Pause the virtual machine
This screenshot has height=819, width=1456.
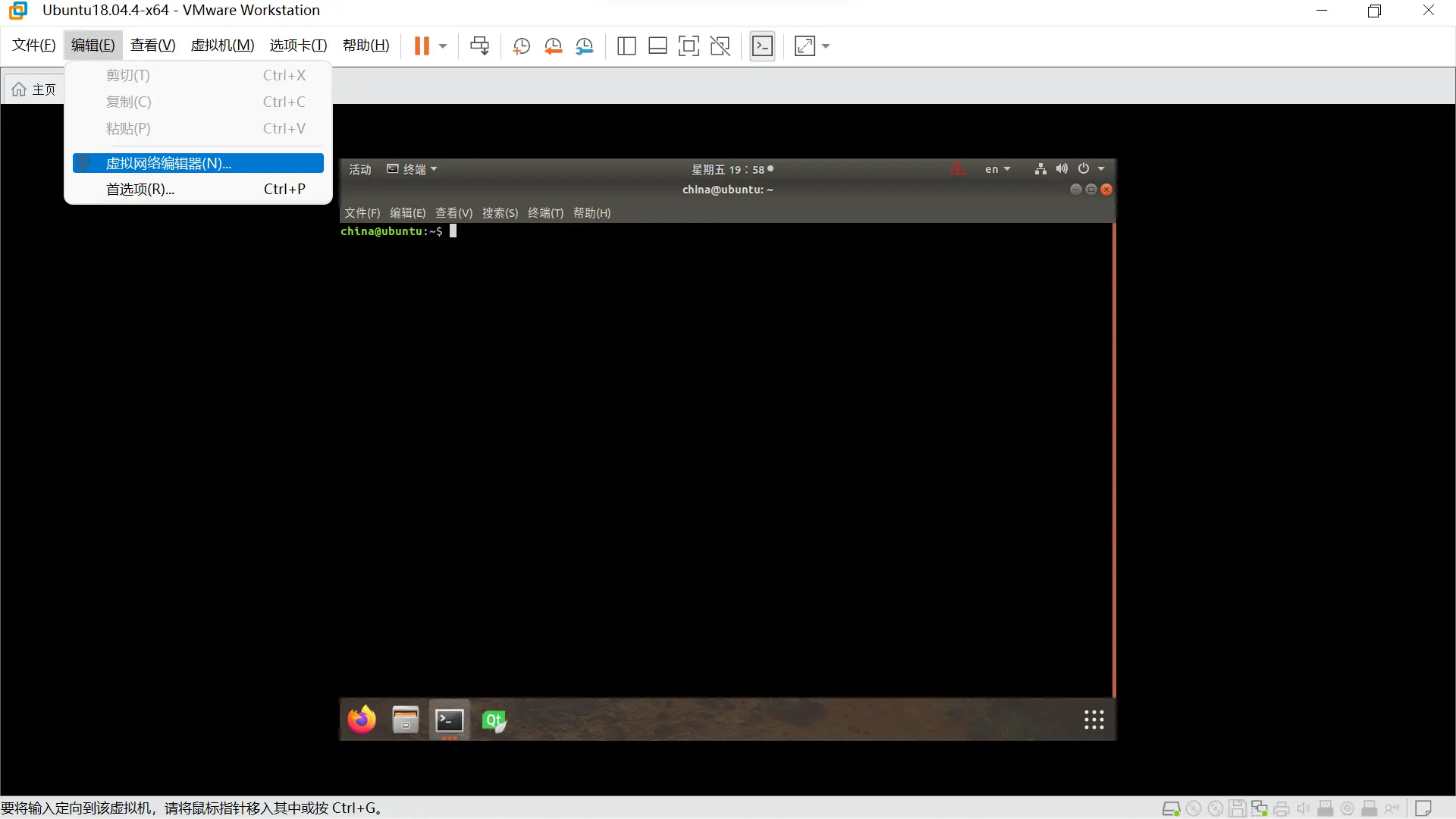click(422, 46)
